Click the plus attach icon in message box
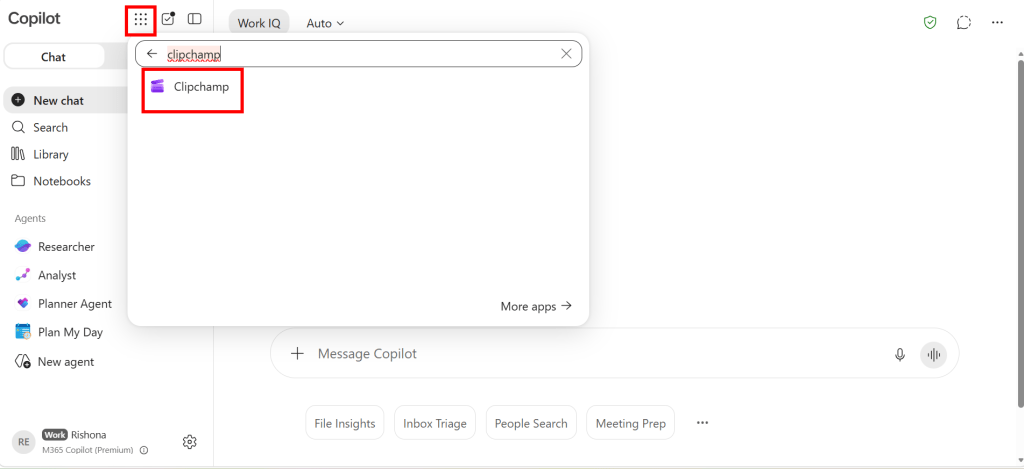This screenshot has height=469, width=1024. [x=297, y=353]
